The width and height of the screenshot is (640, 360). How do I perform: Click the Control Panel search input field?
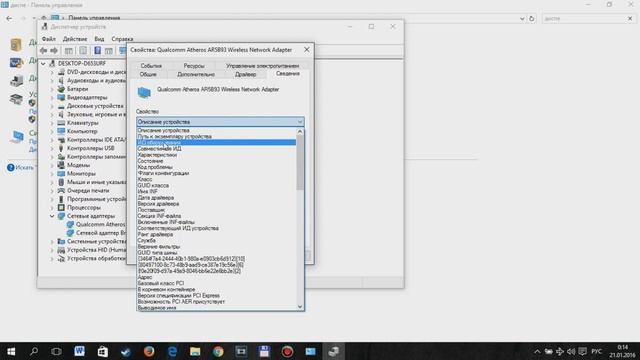click(x=584, y=18)
